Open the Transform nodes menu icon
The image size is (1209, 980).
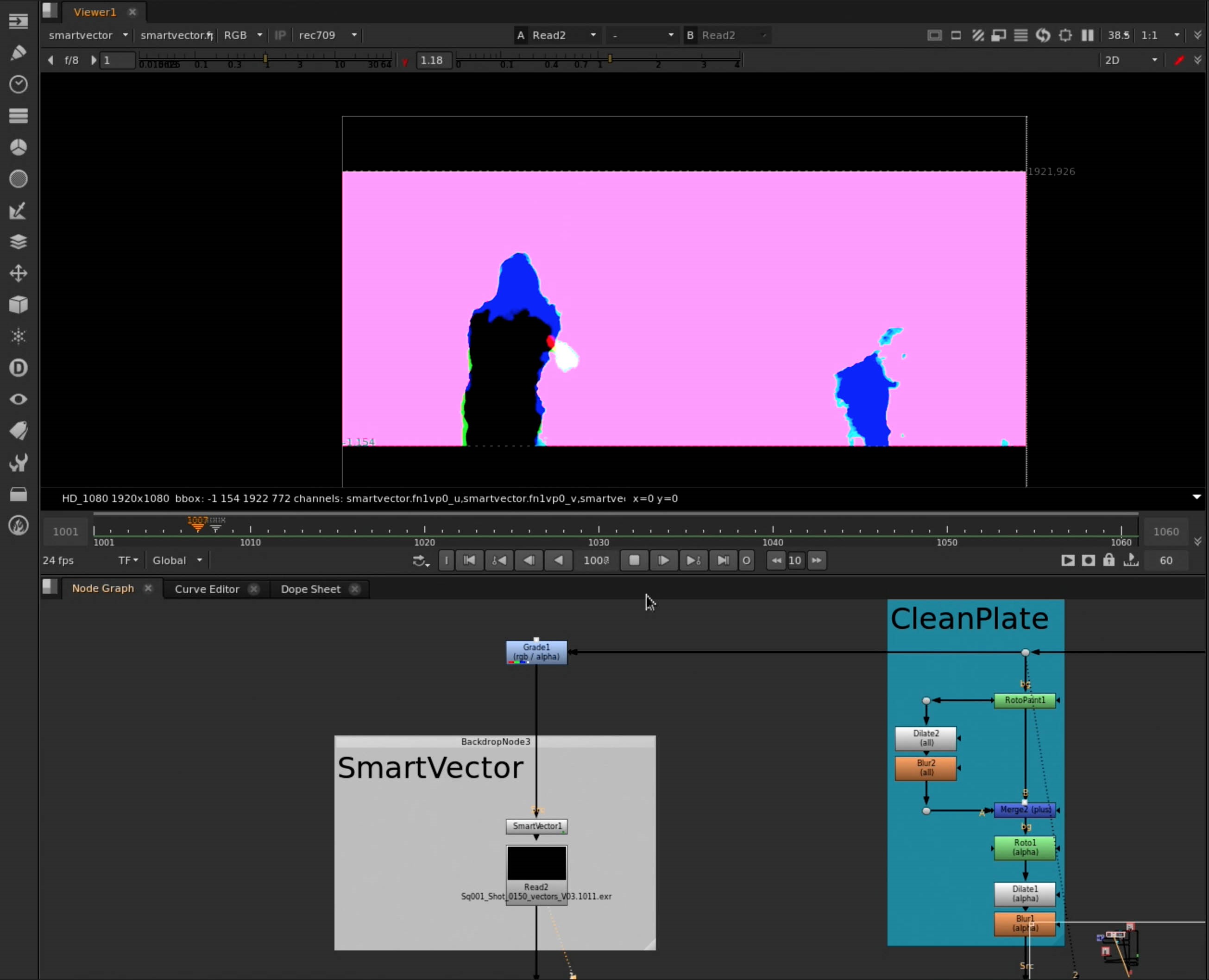coord(18,274)
